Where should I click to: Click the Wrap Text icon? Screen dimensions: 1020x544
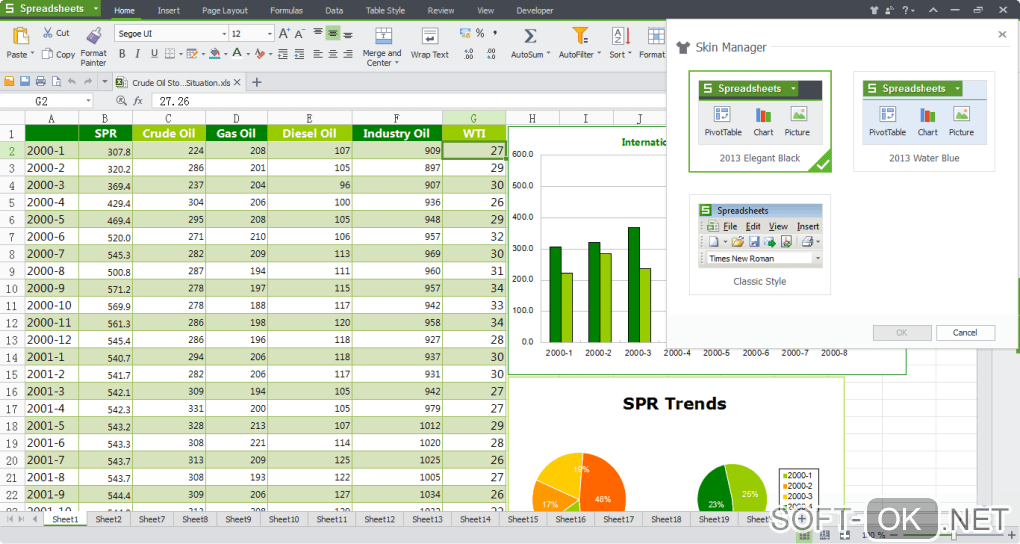[430, 36]
